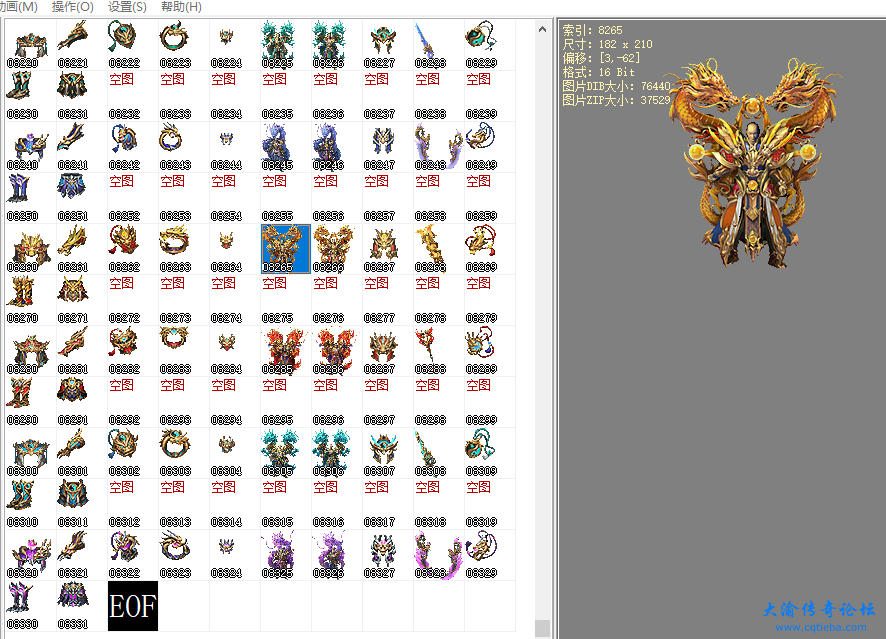
Task: Select small mask sprite 08224
Action: pyautogui.click(x=234, y=45)
